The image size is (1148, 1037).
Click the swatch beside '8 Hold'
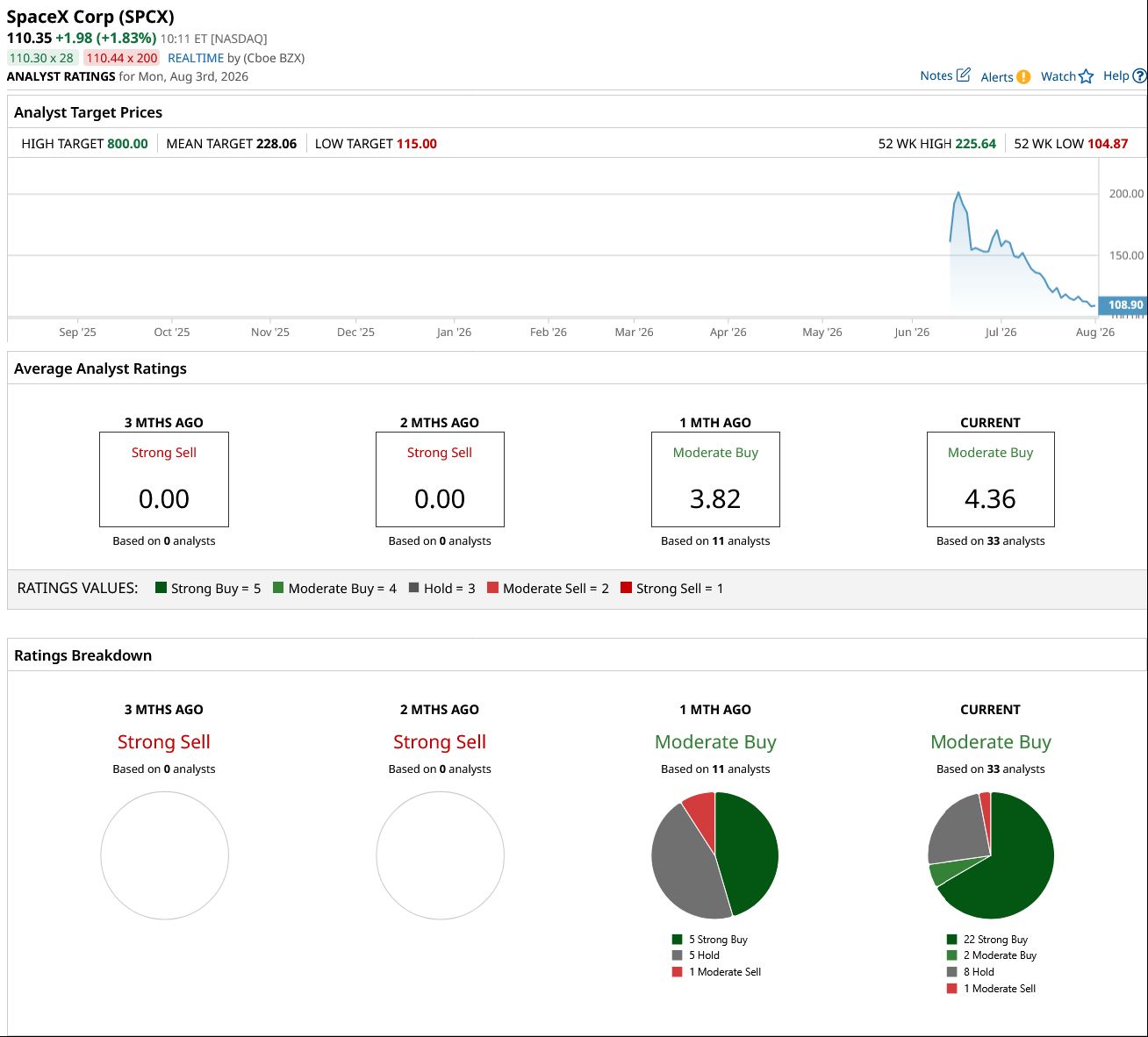coord(952,972)
